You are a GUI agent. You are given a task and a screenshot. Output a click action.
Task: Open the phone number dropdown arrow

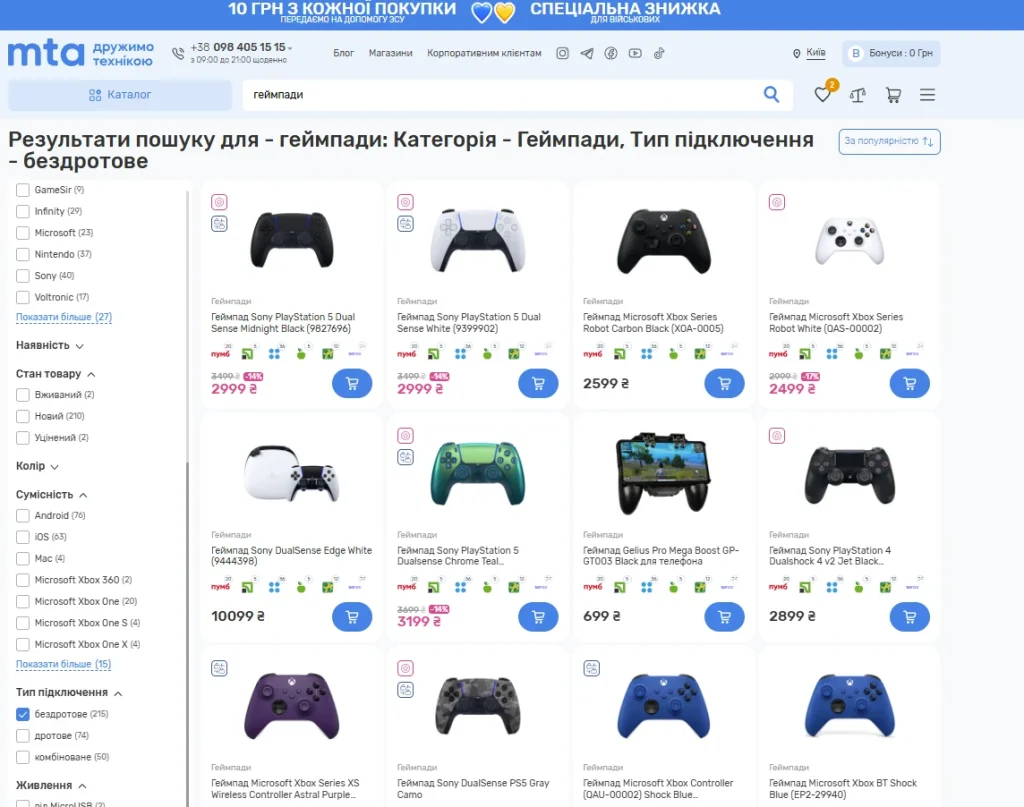pos(291,48)
